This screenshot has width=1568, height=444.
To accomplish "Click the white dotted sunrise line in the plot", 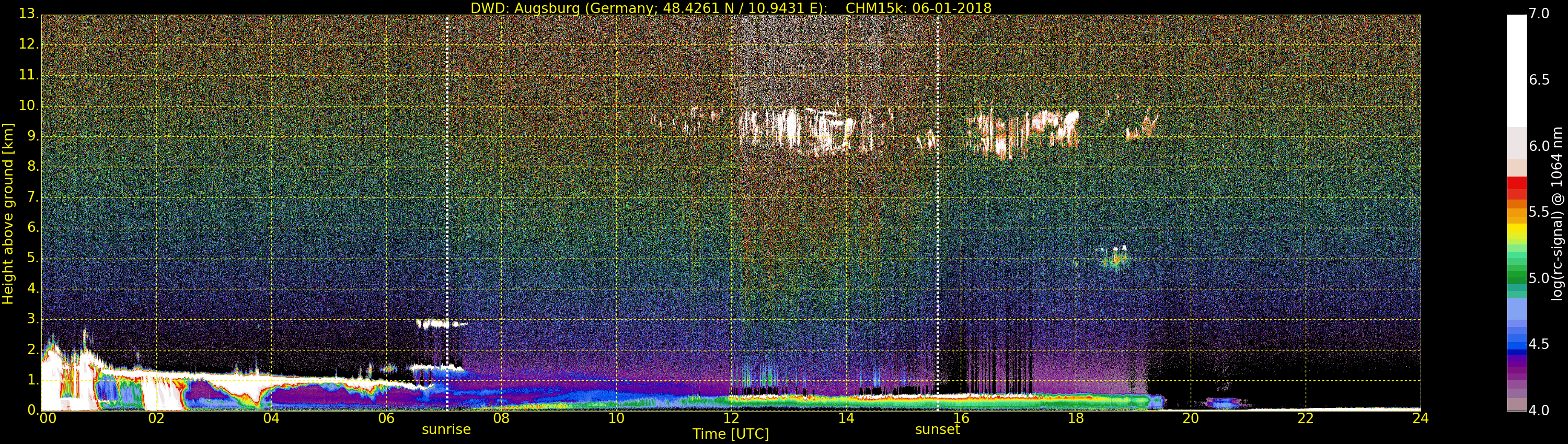I will [x=447, y=213].
